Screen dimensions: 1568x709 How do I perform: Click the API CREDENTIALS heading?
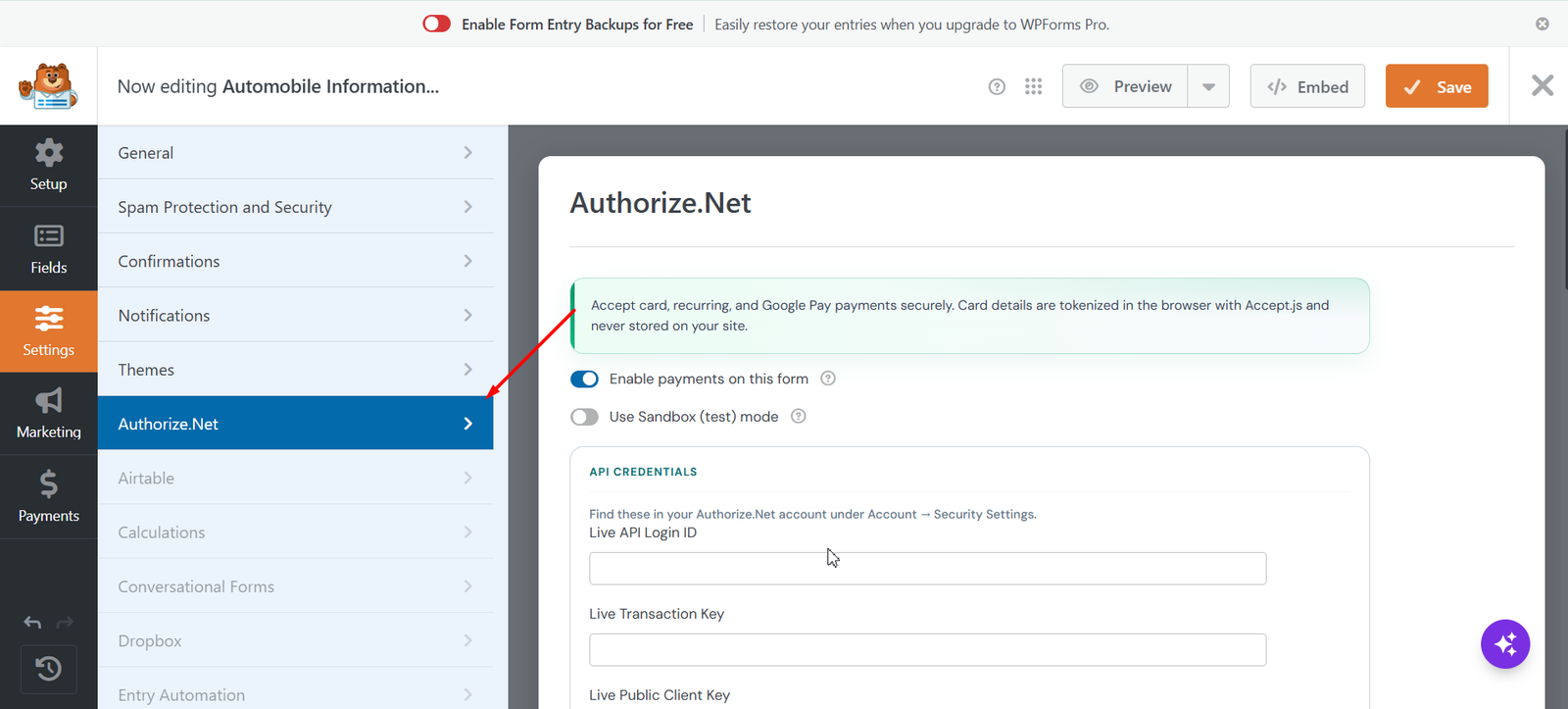coord(643,472)
